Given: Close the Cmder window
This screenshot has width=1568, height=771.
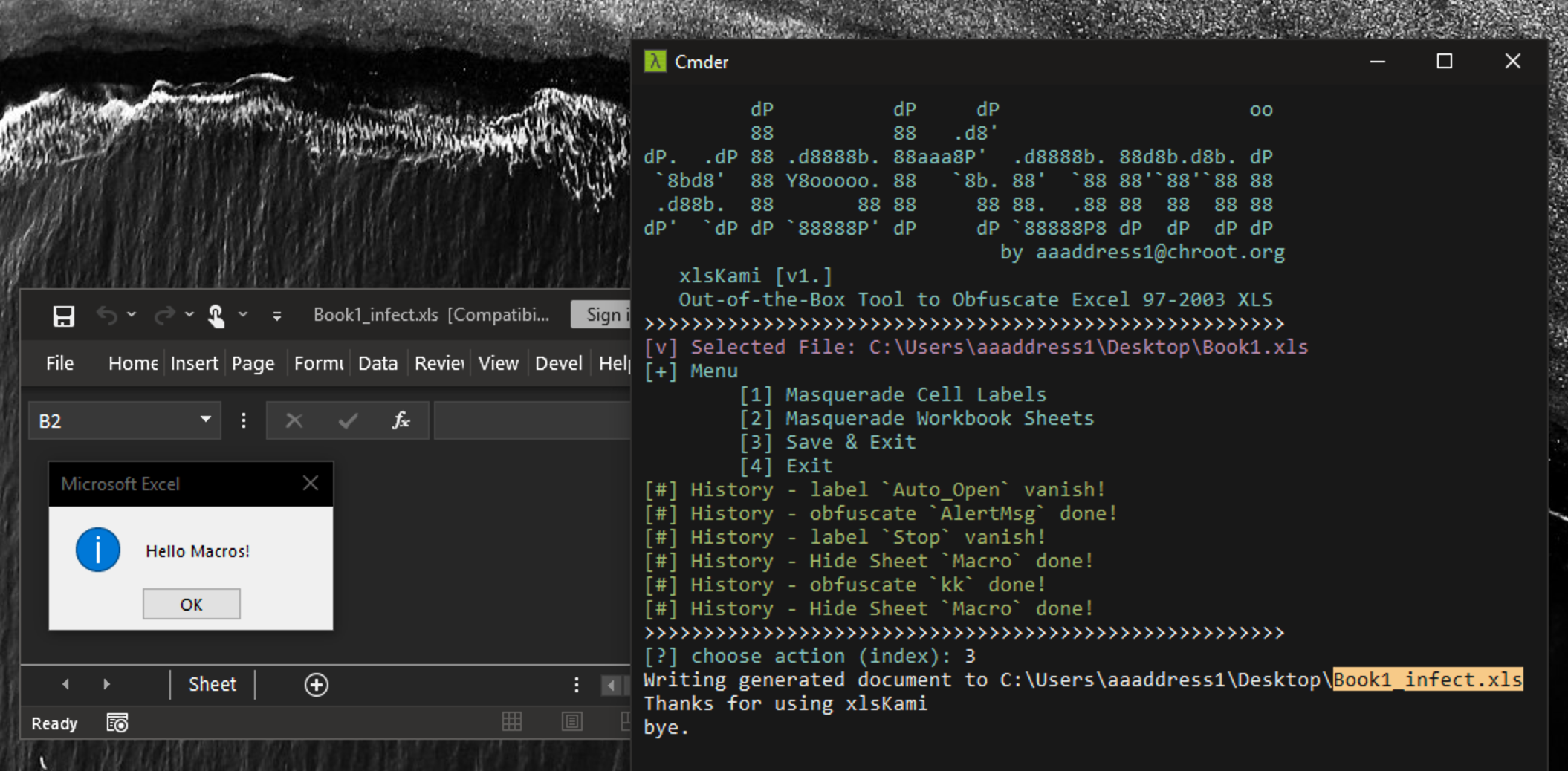Looking at the screenshot, I should [x=1512, y=62].
